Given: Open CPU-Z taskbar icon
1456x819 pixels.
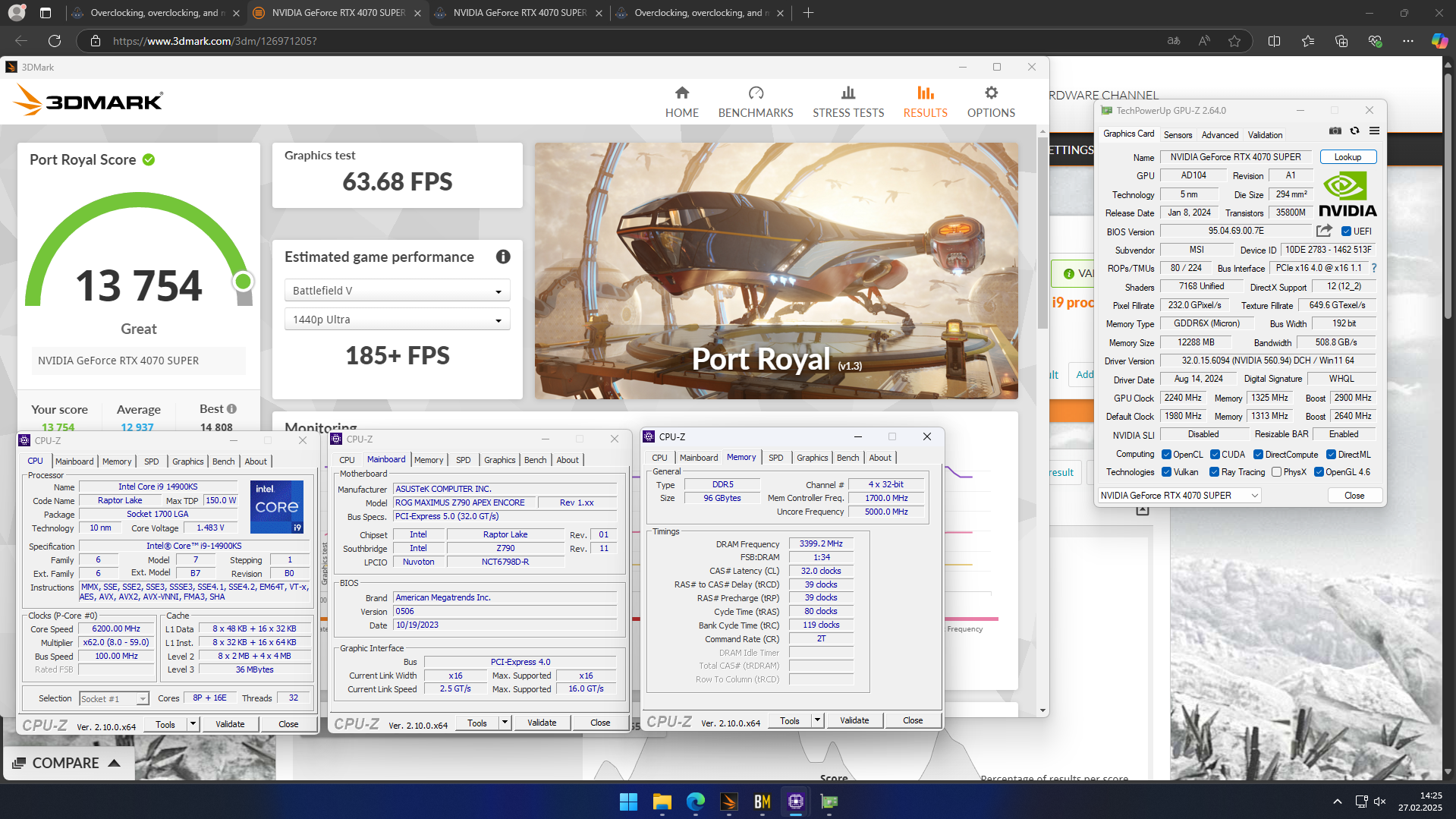Looking at the screenshot, I should (795, 802).
